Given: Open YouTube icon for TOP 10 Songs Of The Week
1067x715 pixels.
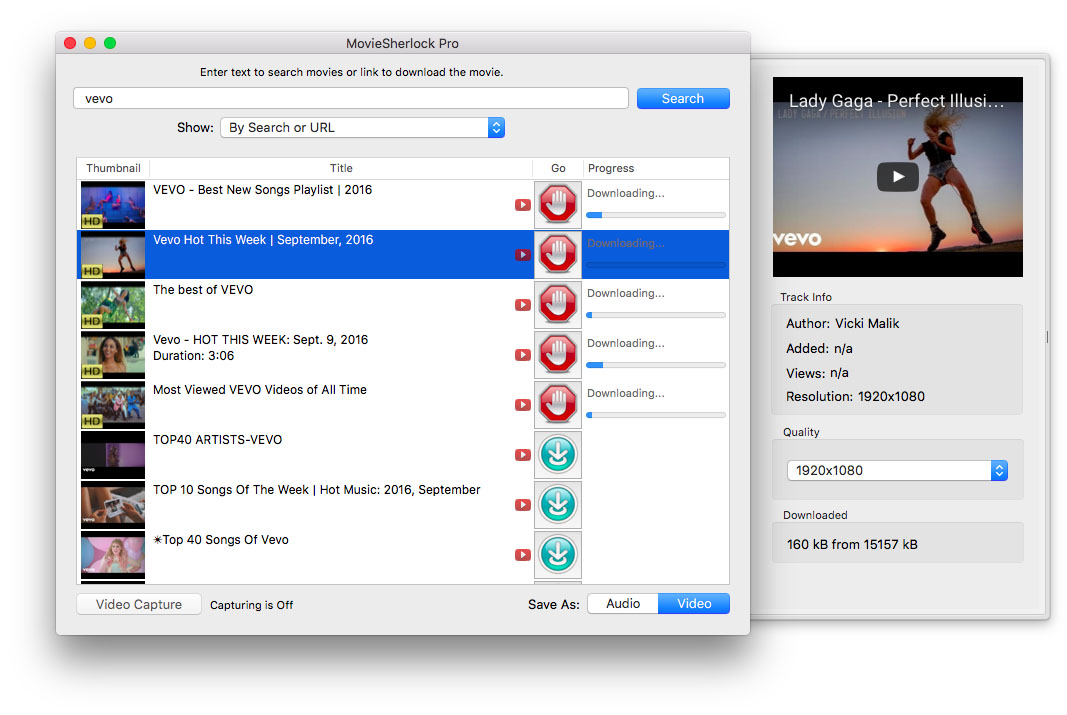Looking at the screenshot, I should (x=523, y=505).
